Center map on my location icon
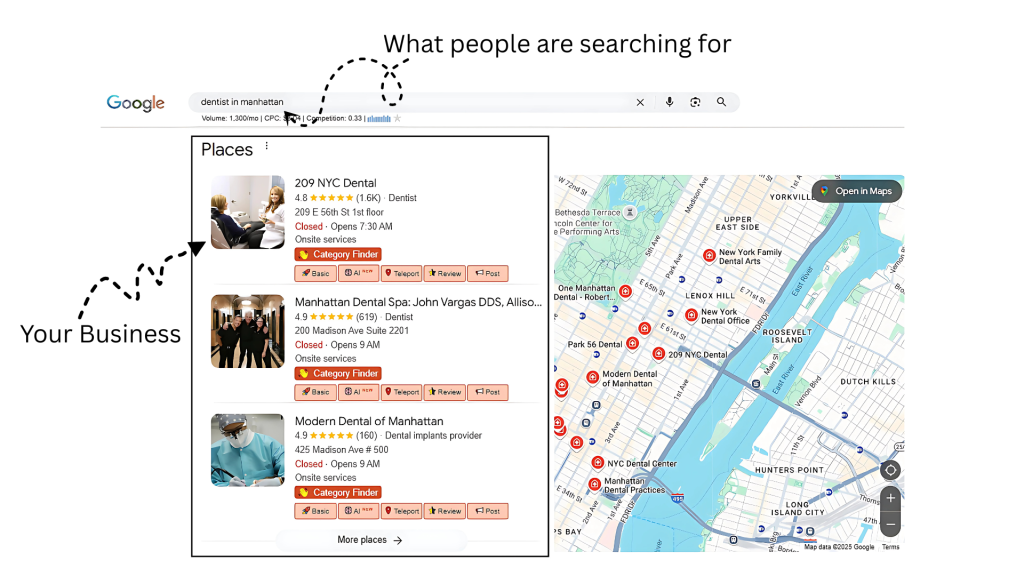 coord(890,470)
